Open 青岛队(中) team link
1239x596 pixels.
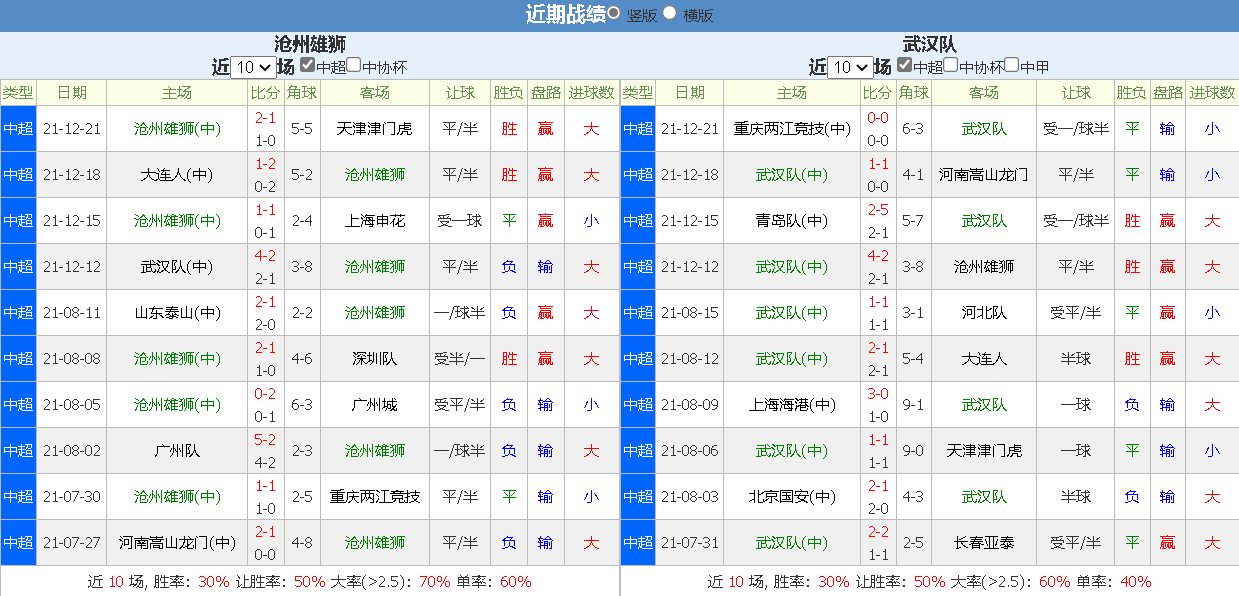coord(792,220)
